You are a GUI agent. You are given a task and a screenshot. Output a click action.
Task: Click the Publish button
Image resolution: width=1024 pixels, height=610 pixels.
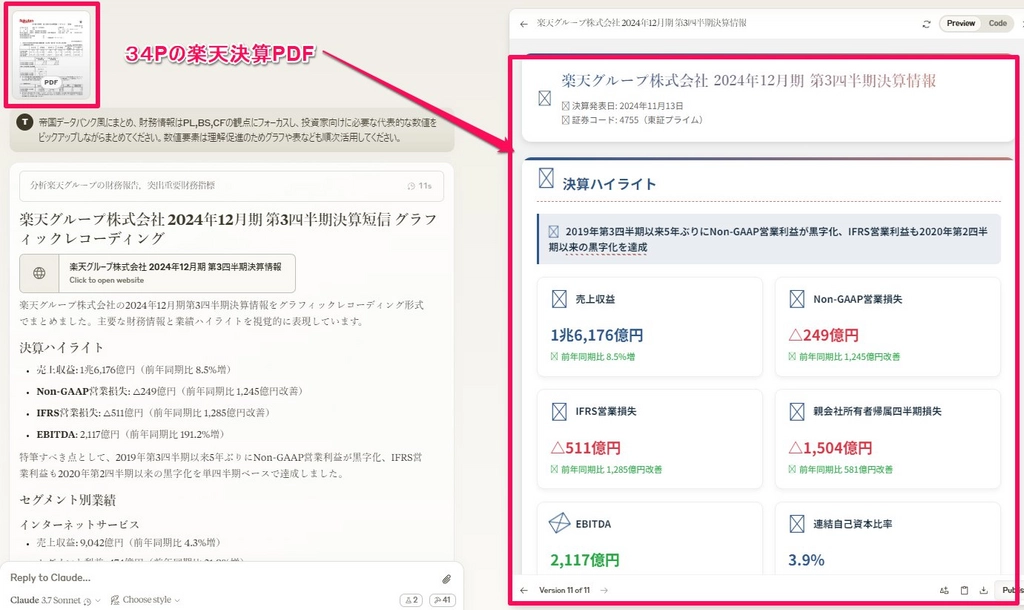(x=1009, y=590)
